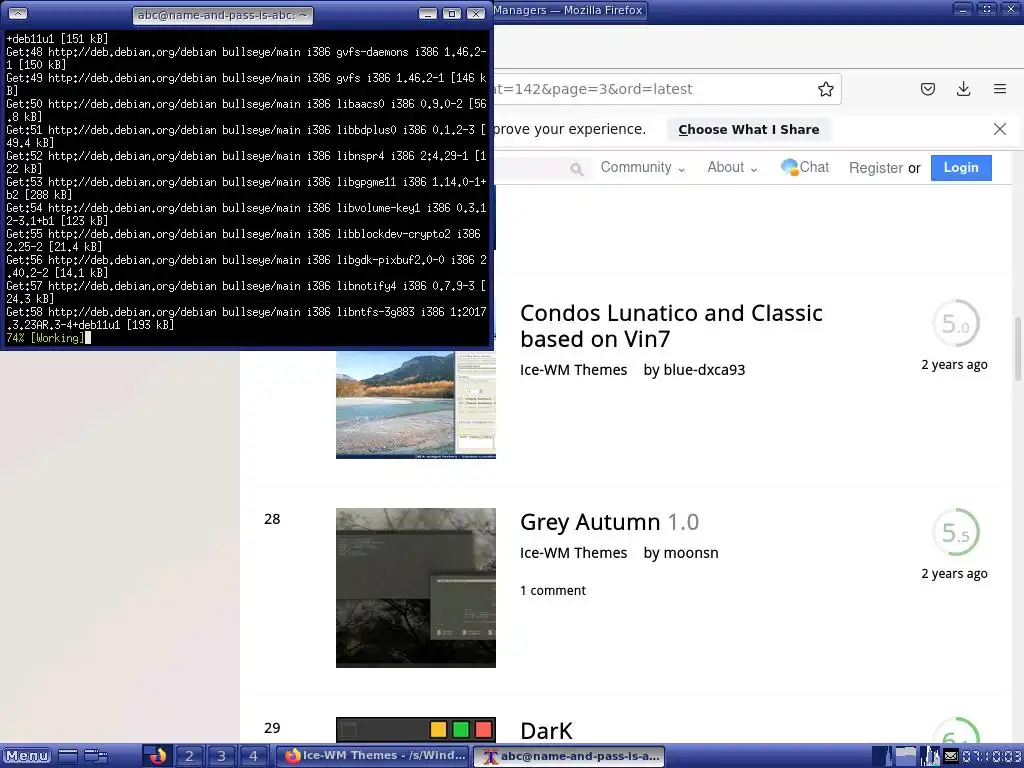Click the Get:58 libntfs-3g883 terminal line
1024x768 pixels.
246,318
